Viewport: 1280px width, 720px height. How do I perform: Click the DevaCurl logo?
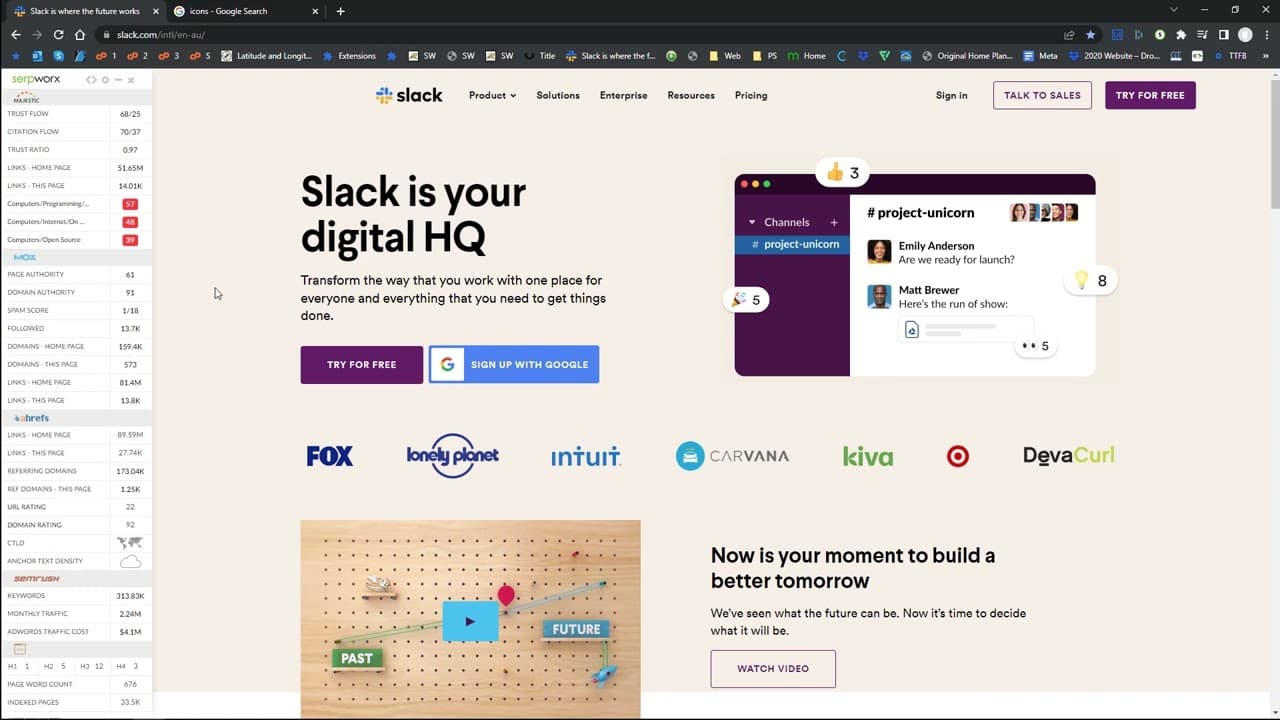(1069, 456)
